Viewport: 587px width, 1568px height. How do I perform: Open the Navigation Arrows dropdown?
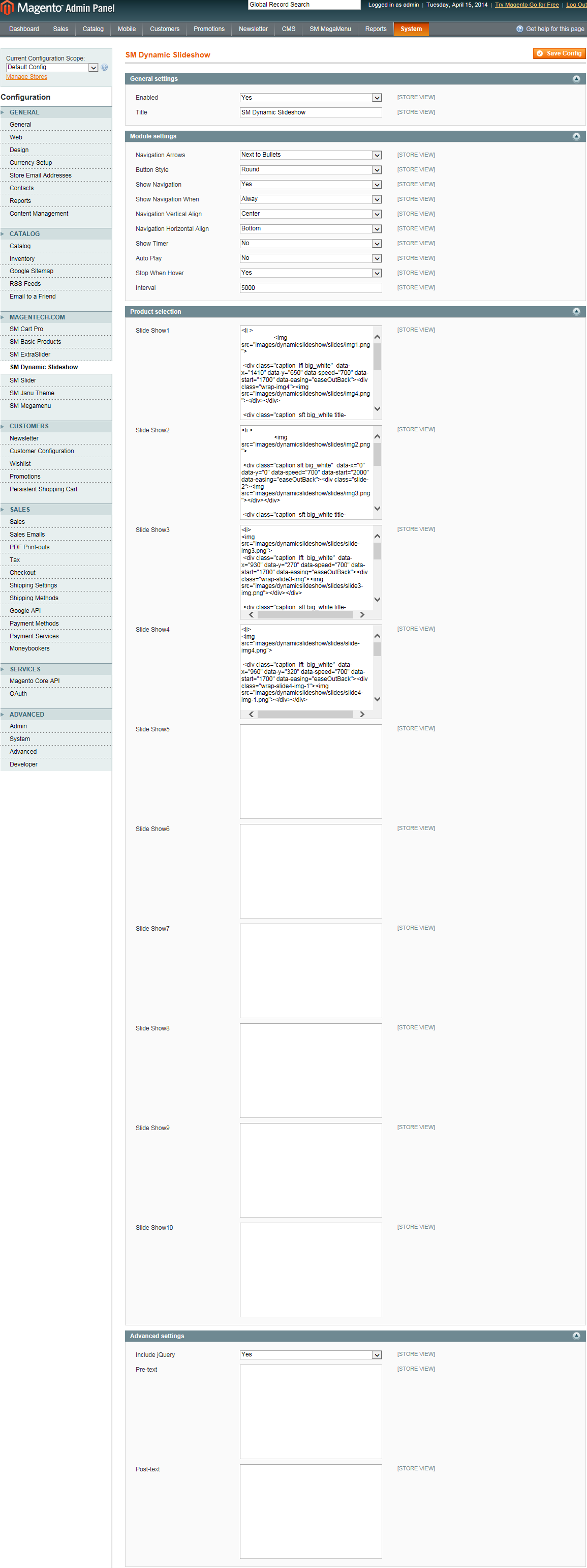click(311, 155)
